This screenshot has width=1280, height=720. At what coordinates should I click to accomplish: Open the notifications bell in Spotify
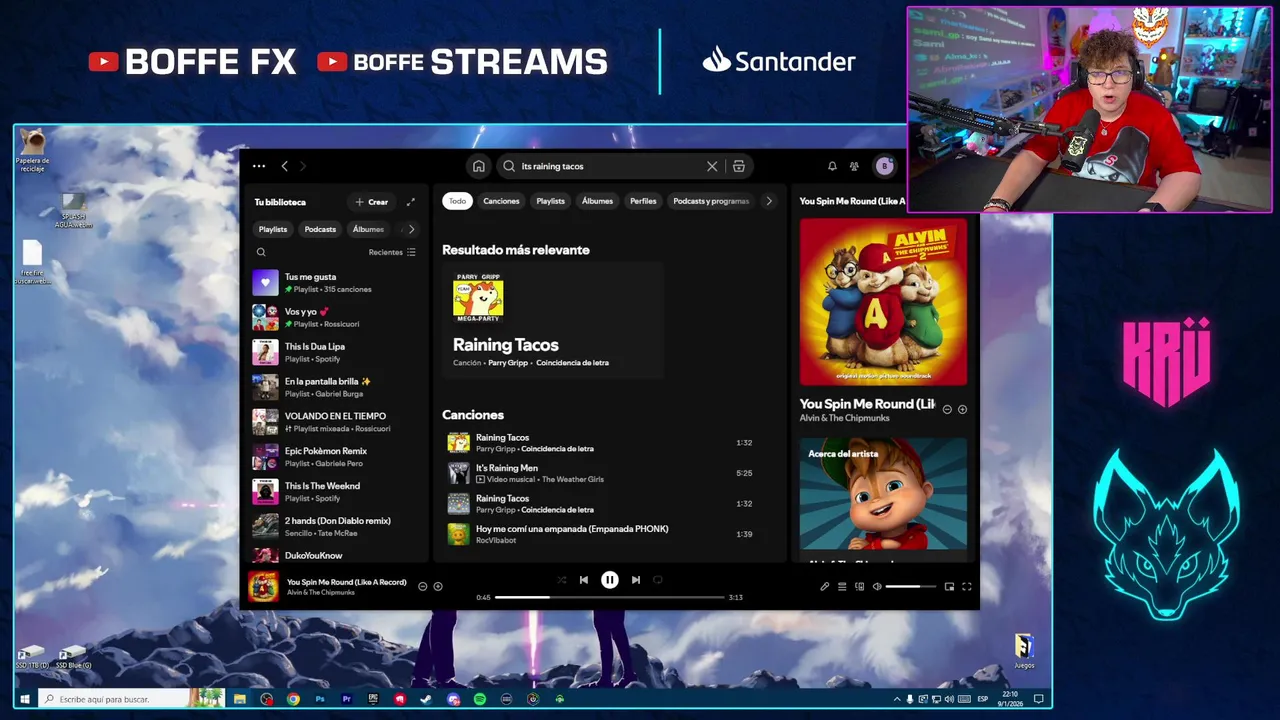pos(832,166)
